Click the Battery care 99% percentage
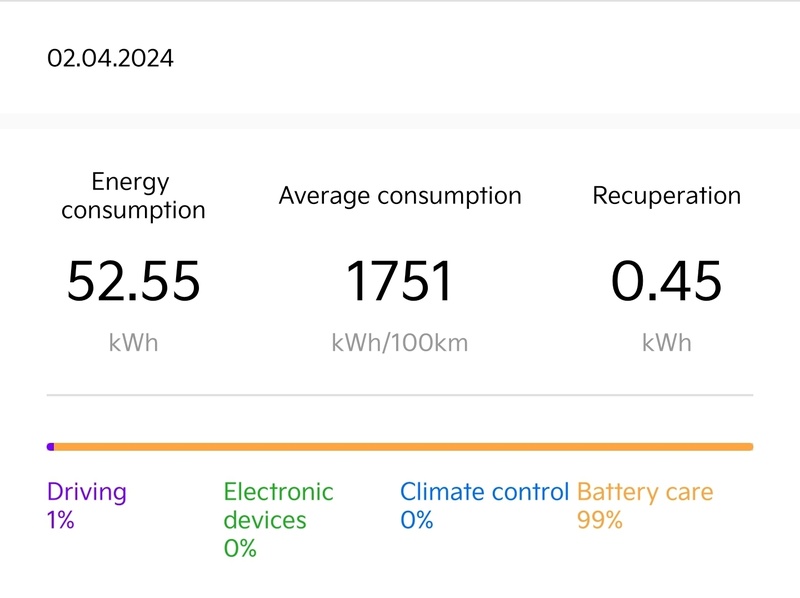Viewport: 800px width, 598px height. coord(600,520)
